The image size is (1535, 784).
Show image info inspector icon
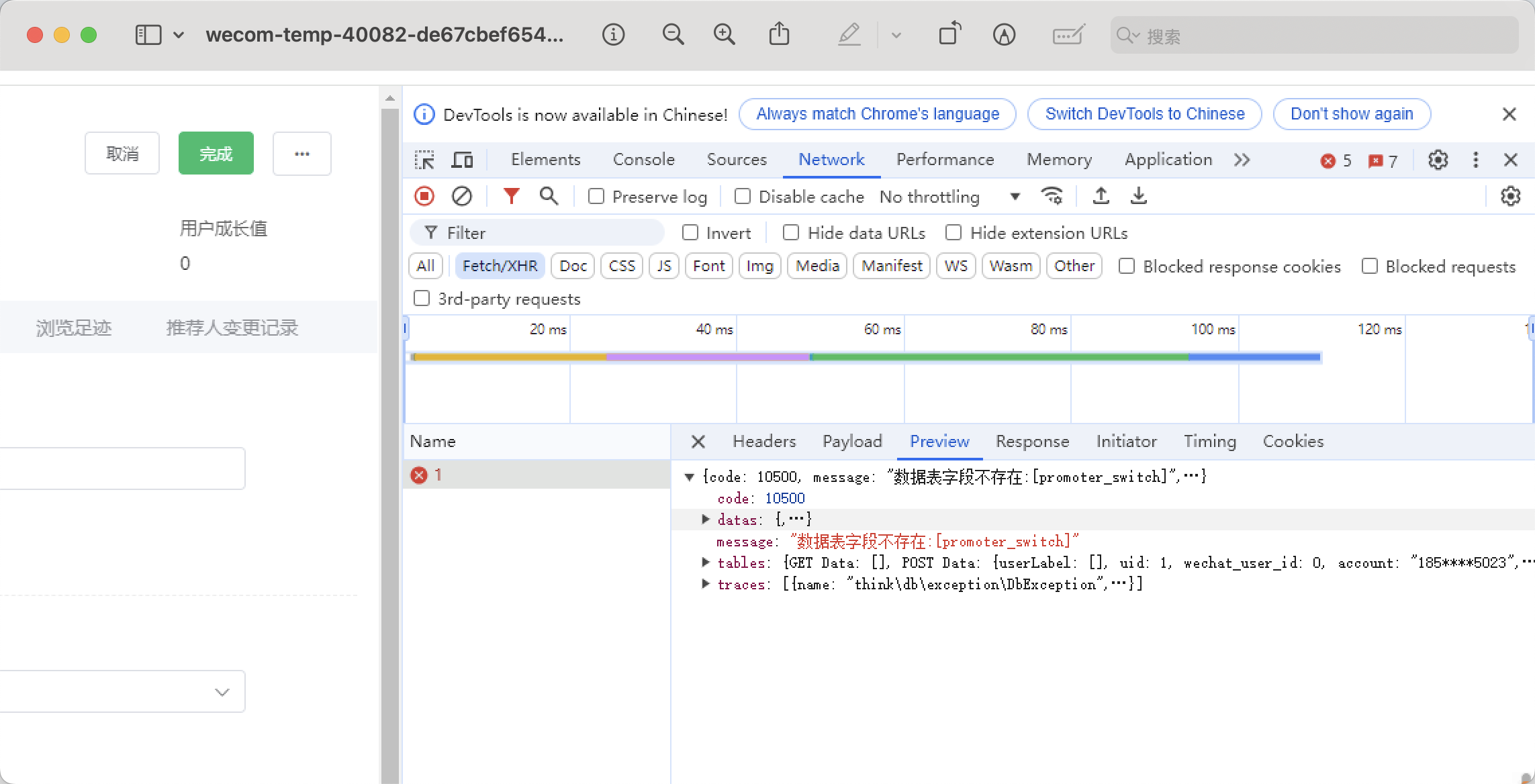pos(613,35)
